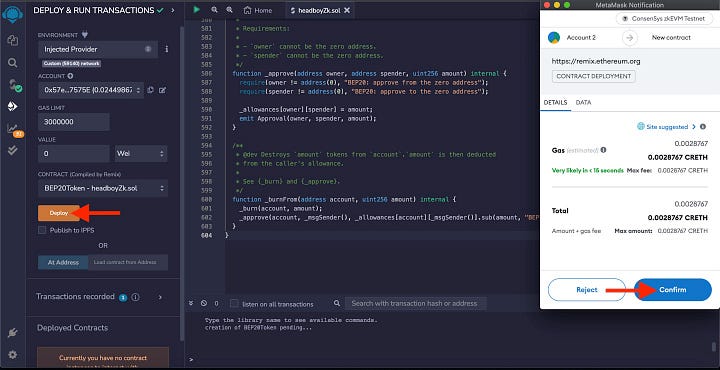The height and width of the screenshot is (370, 720).
Task: Toggle terminal with the double-chevron icon
Action: [192, 303]
